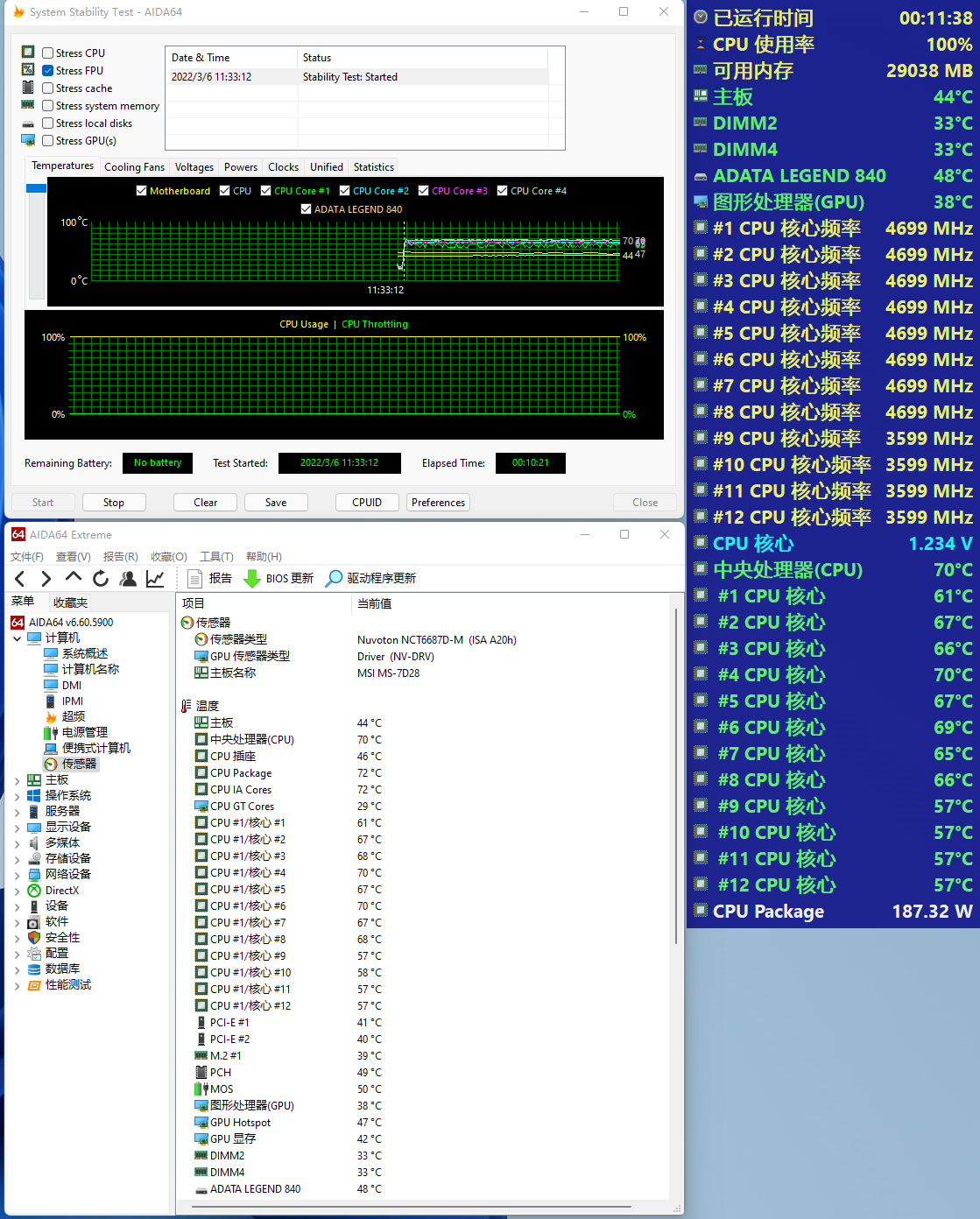Enable Stress GPU(s) checkbox
Screen dimensions: 980x1219
(48, 141)
